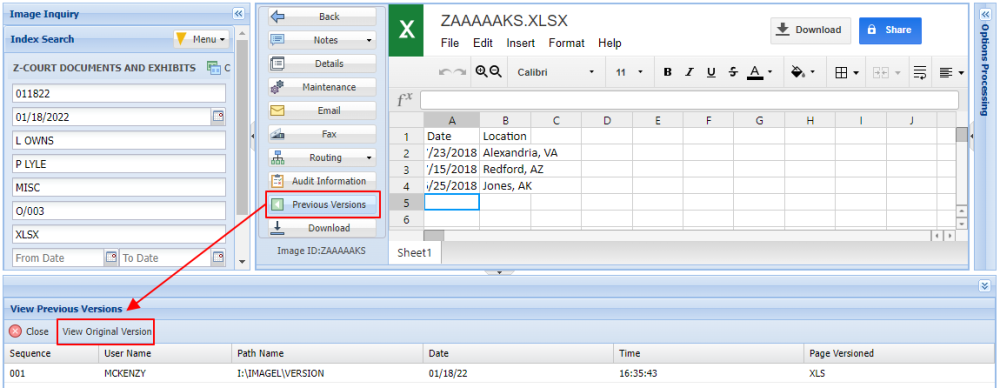Open the Calibri font dropdown

coord(555,72)
